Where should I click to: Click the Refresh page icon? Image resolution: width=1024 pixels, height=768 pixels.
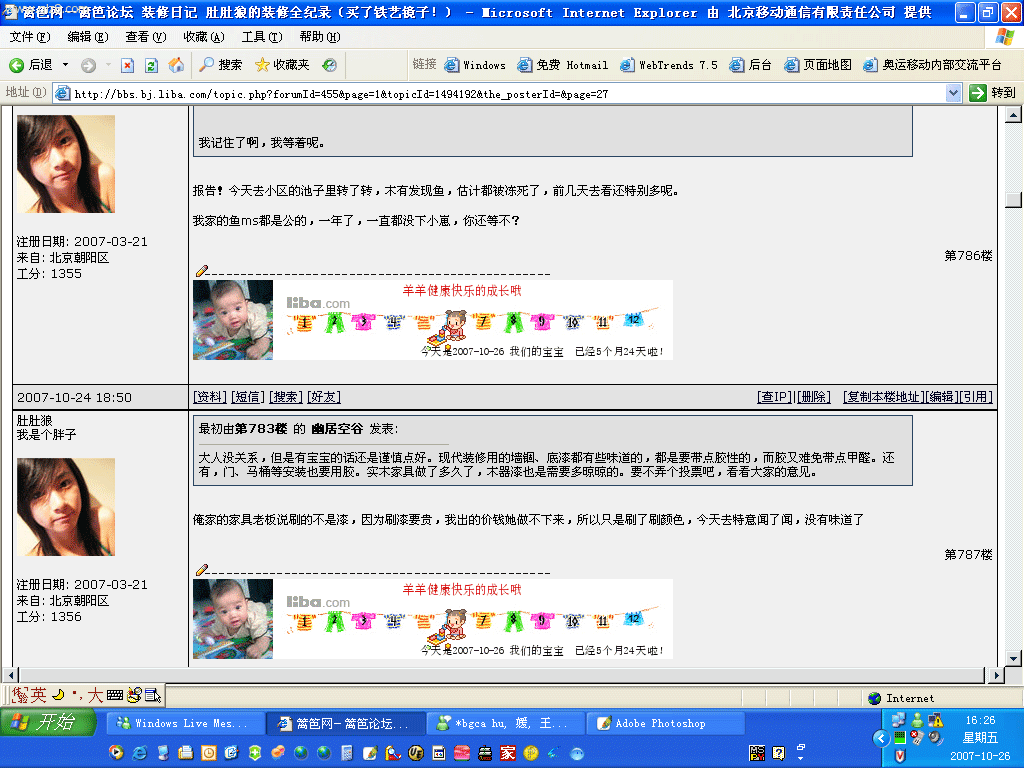[150, 66]
